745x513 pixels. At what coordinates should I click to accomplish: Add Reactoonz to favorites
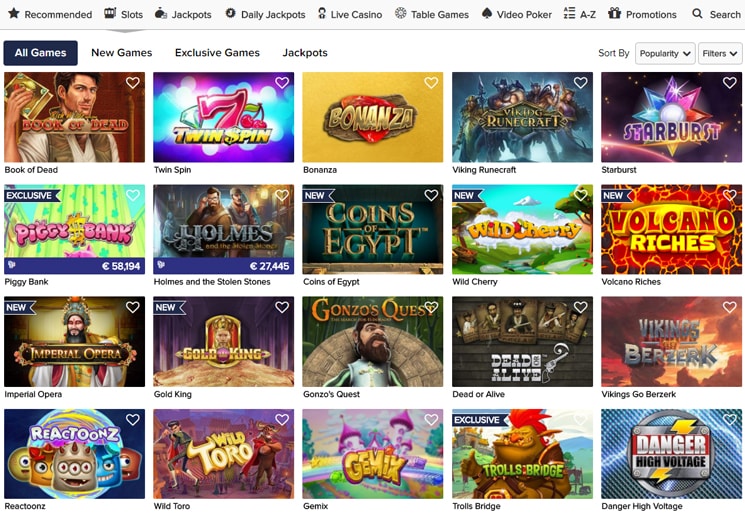click(133, 419)
